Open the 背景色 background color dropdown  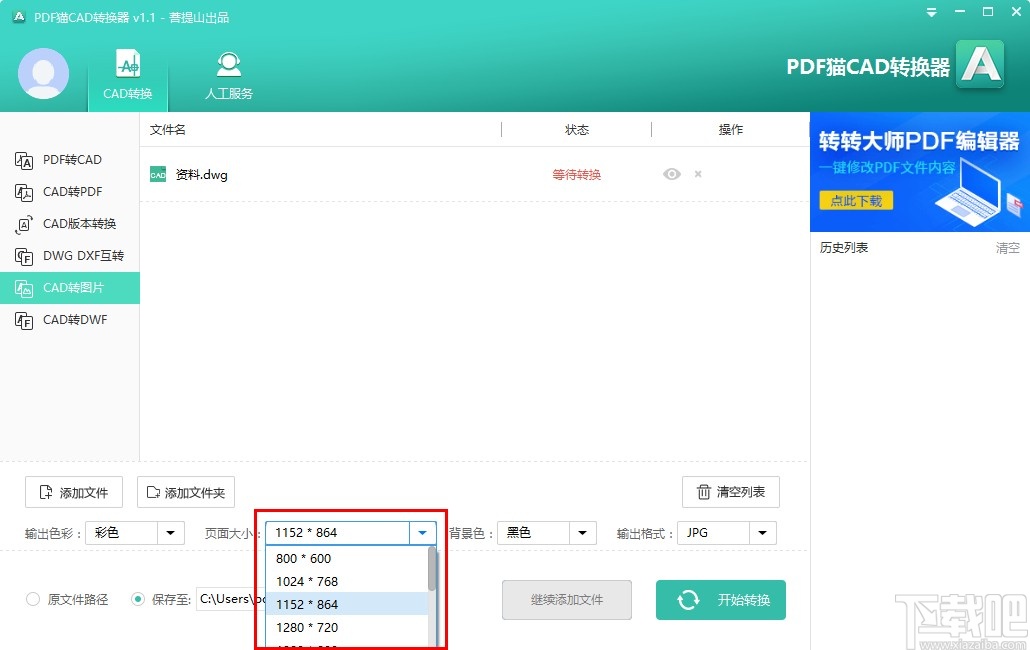583,533
